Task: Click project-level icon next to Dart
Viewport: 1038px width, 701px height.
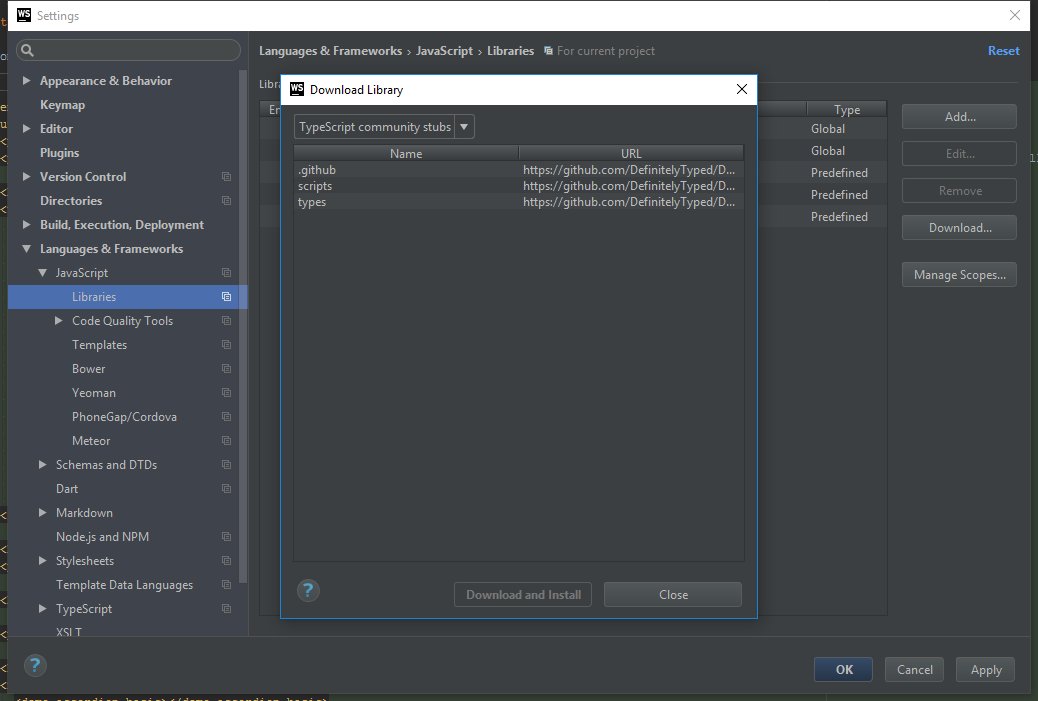Action: click(x=226, y=489)
